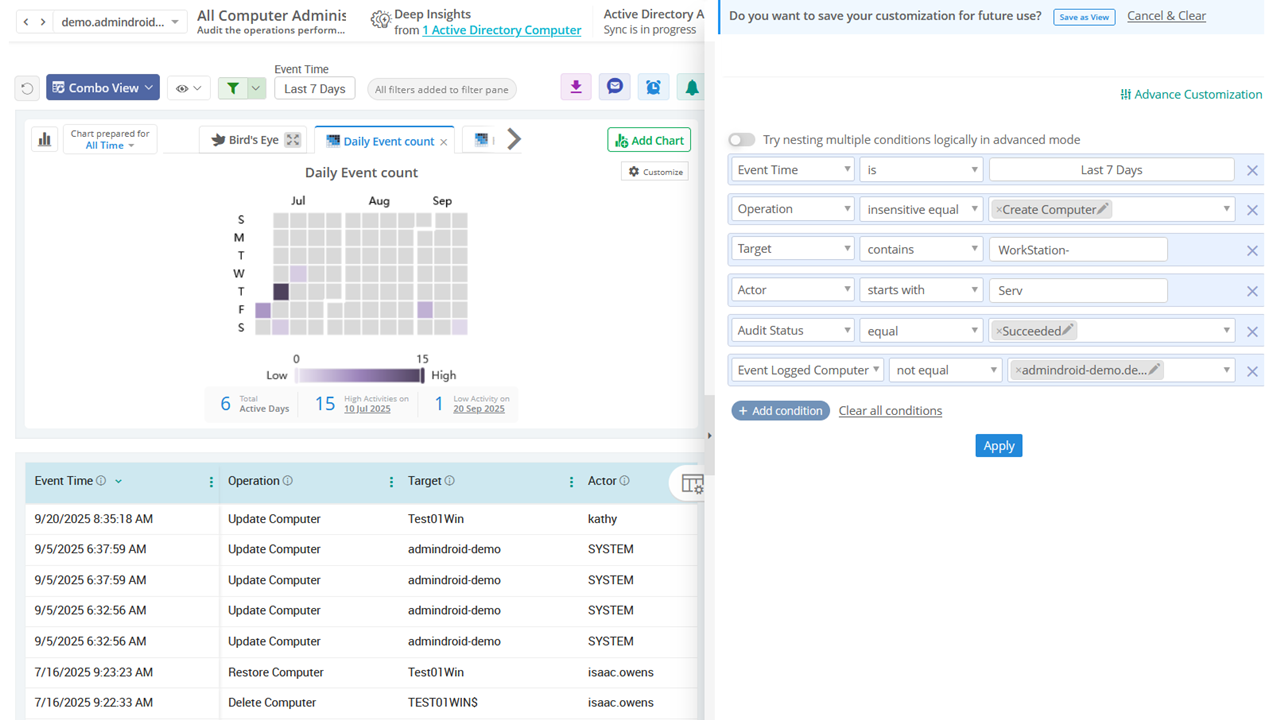The height and width of the screenshot is (720, 1280).
Task: Click the purple export download icon
Action: tap(575, 87)
